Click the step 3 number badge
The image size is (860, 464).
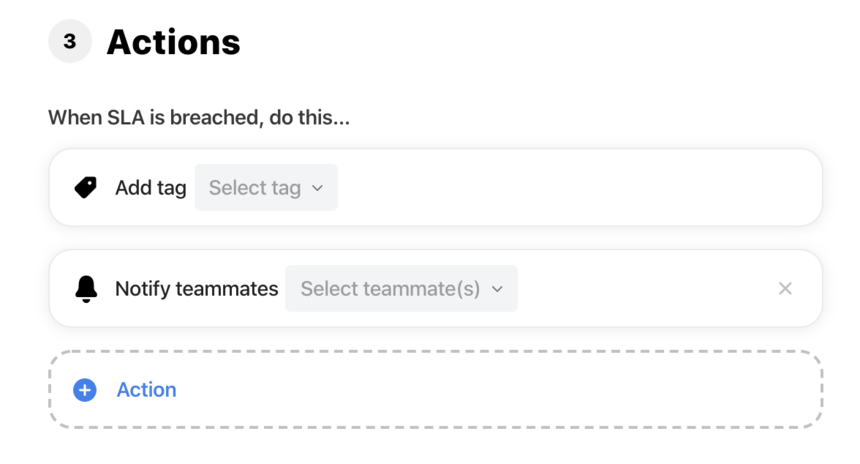pyautogui.click(x=70, y=41)
